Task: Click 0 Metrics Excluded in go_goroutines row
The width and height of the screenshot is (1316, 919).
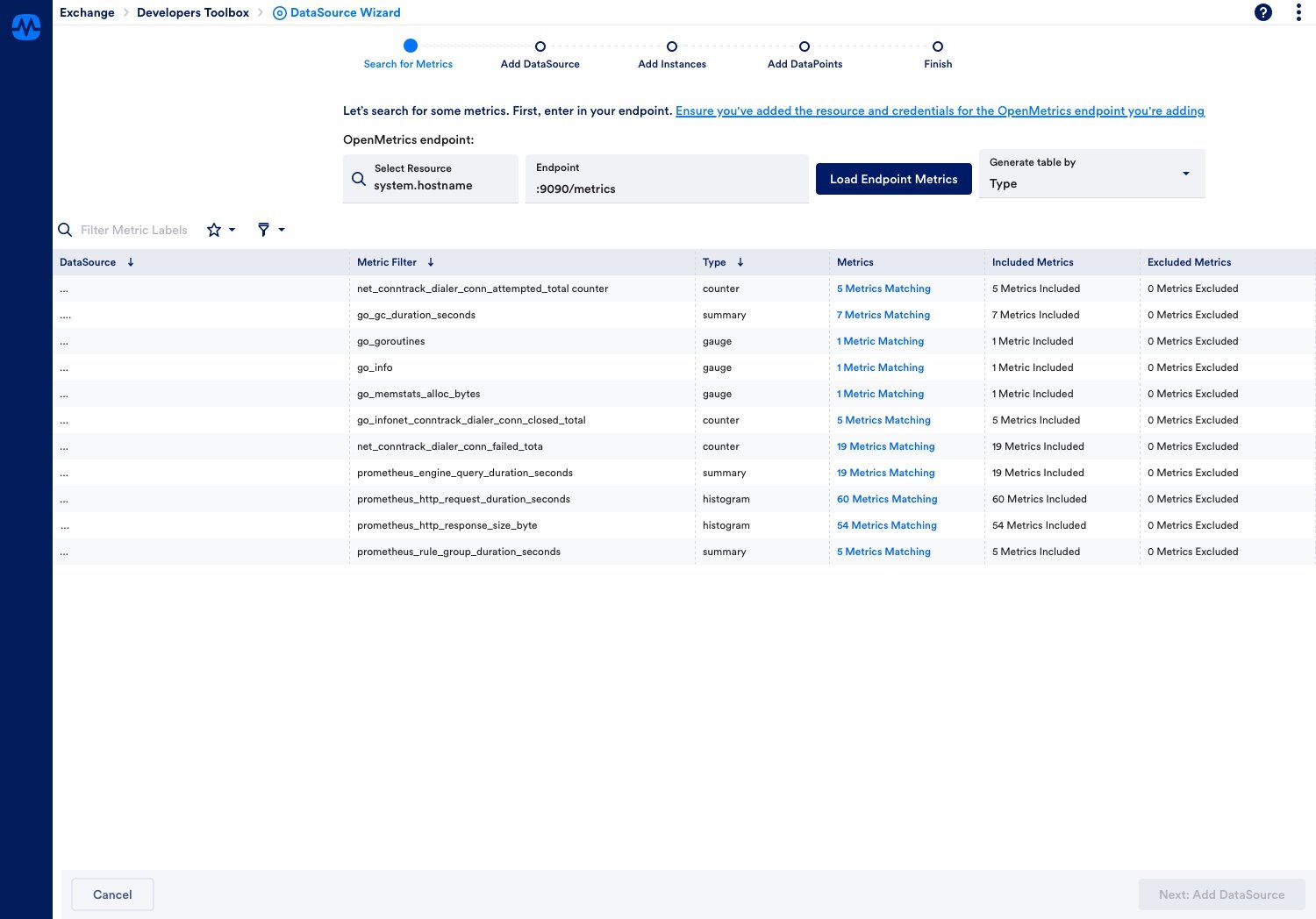Action: point(1192,341)
